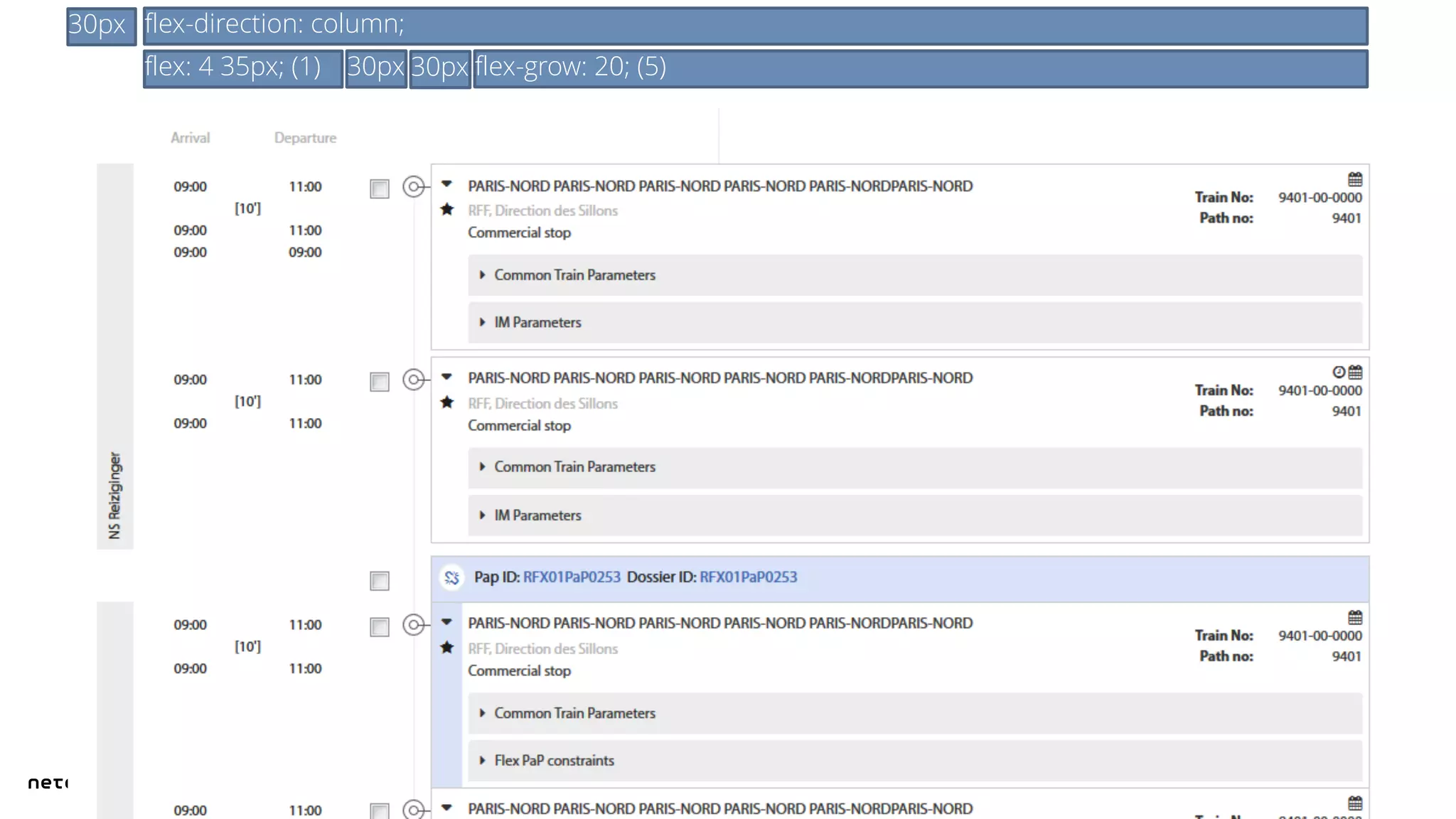Image resolution: width=1456 pixels, height=819 pixels.
Task: Click station circle marker of third stop
Action: tap(414, 625)
